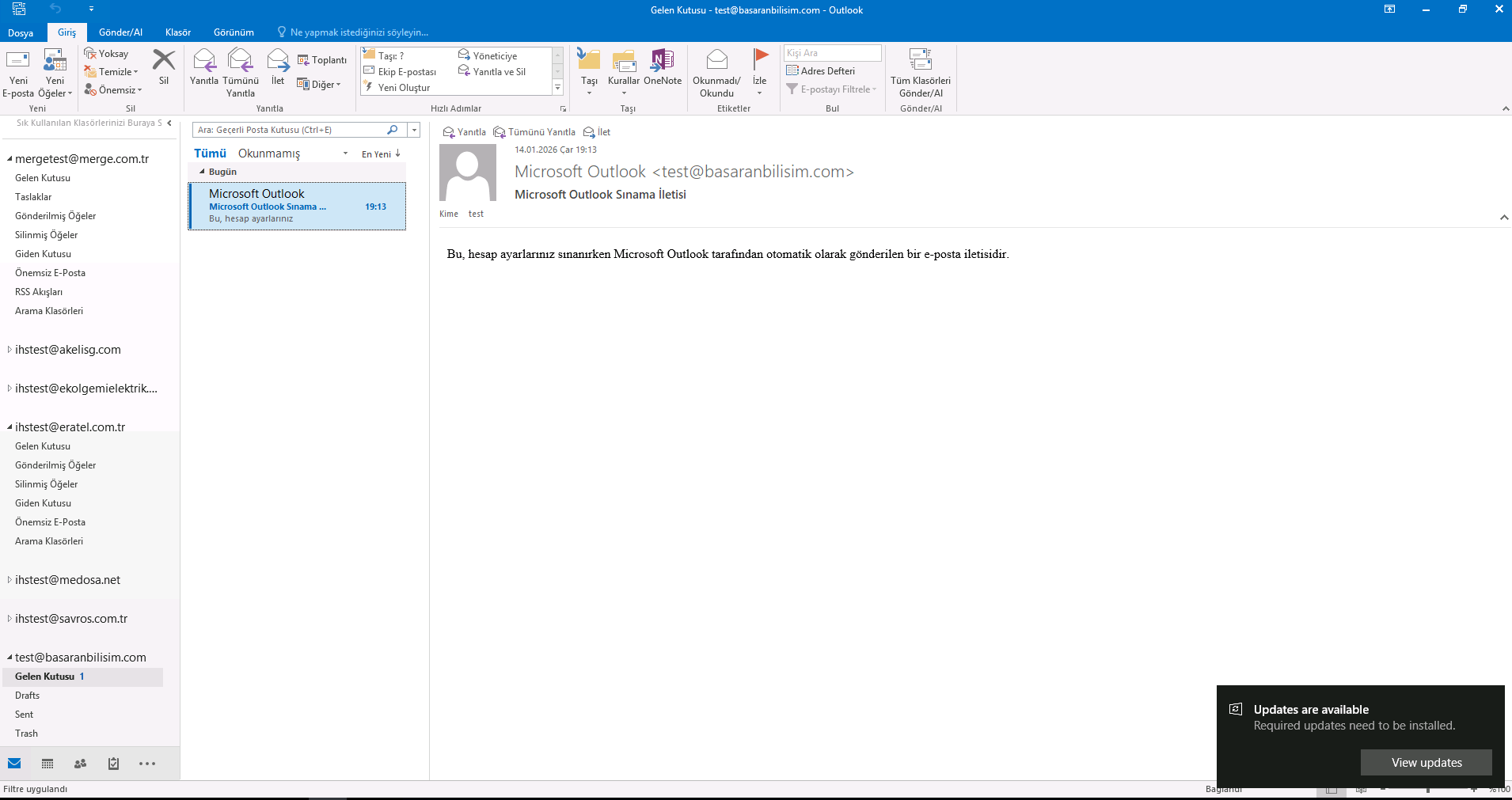Send the message to OneNote

tap(663, 67)
